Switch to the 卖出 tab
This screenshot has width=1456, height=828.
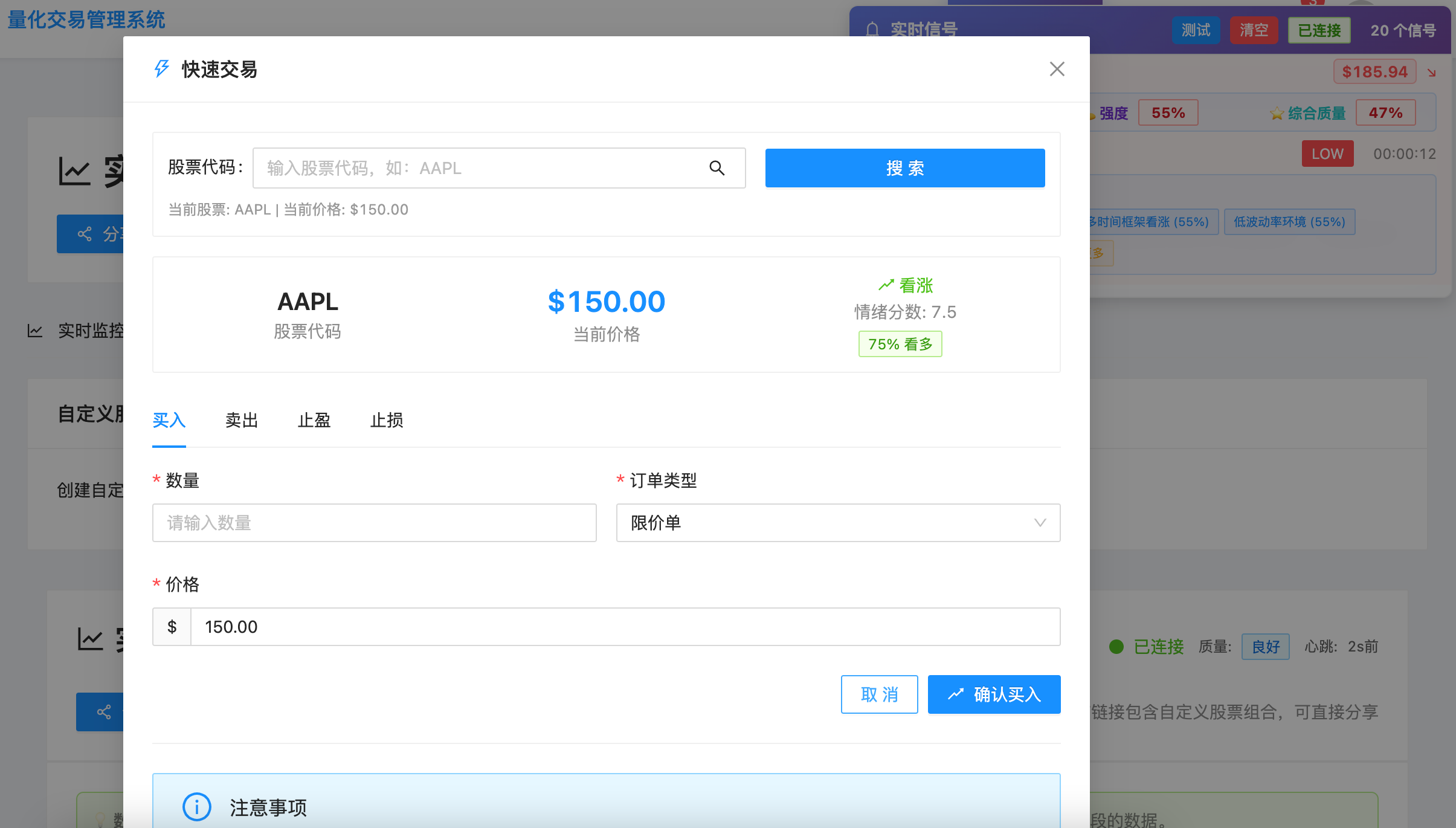(241, 420)
